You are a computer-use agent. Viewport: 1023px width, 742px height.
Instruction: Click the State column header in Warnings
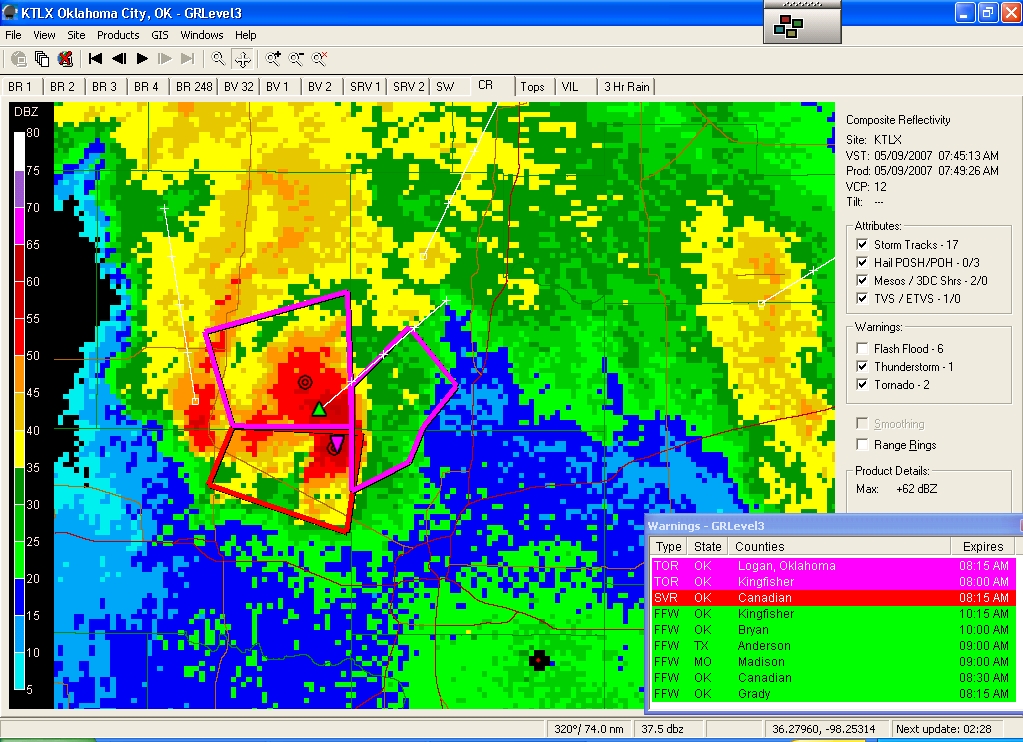point(708,547)
